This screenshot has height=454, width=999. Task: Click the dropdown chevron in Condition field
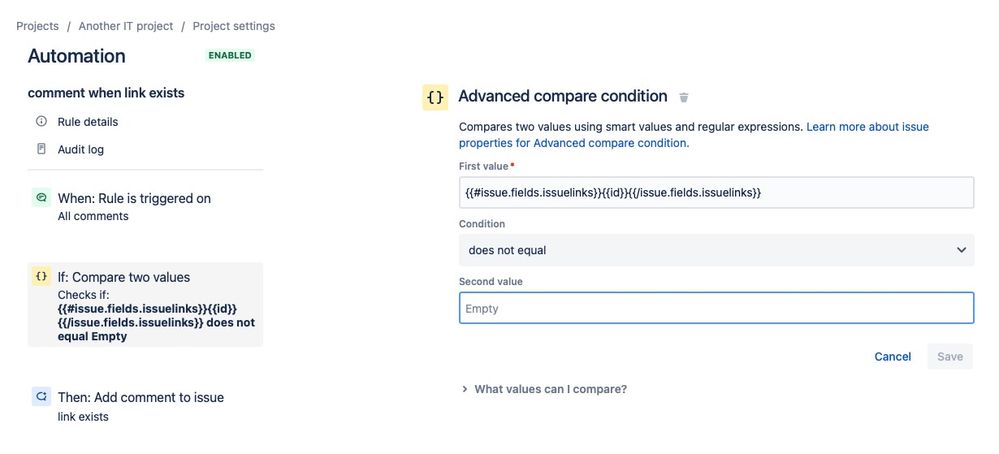[x=961, y=250]
